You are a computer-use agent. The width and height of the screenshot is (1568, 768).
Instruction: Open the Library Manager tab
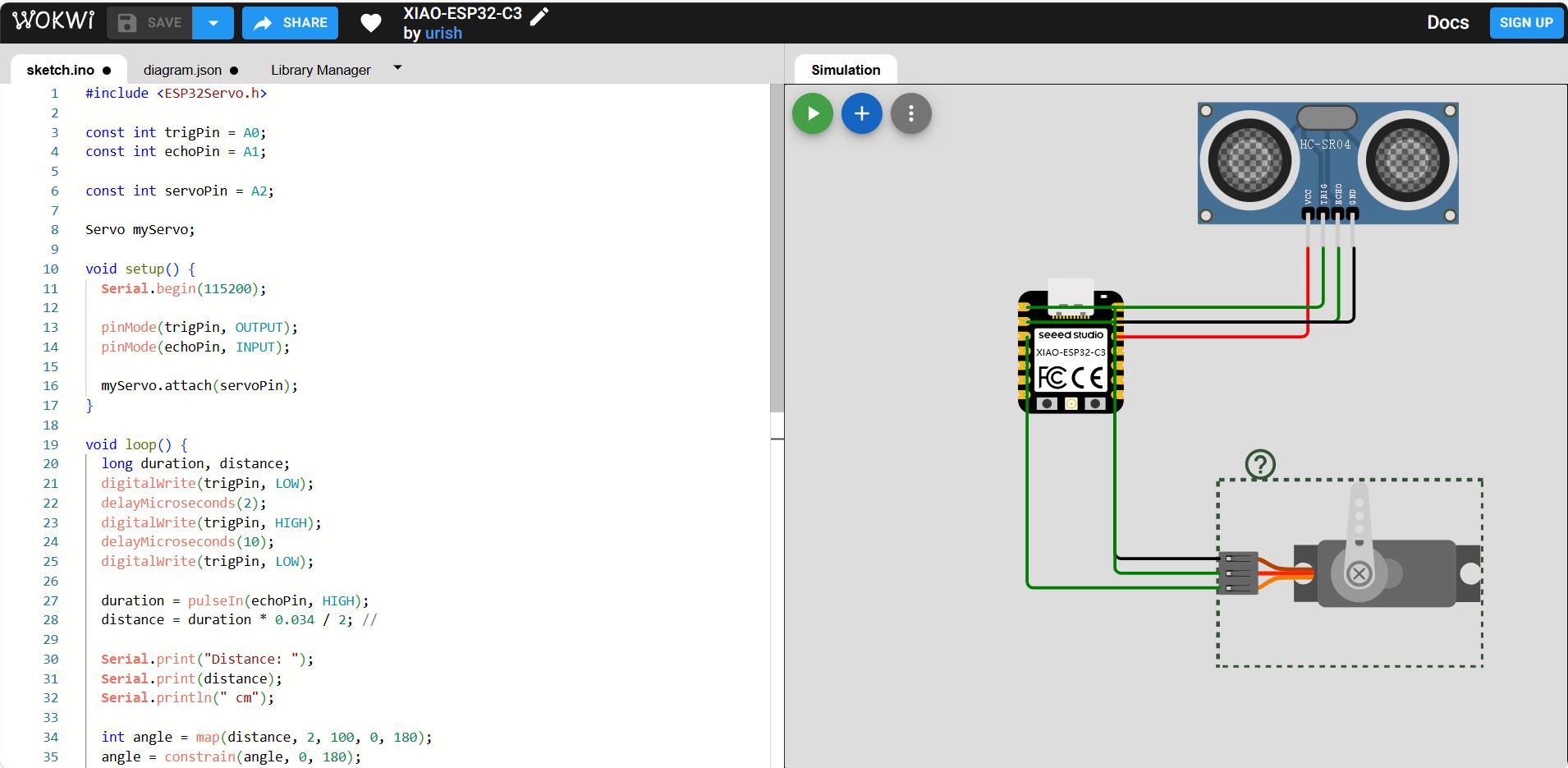pos(320,71)
